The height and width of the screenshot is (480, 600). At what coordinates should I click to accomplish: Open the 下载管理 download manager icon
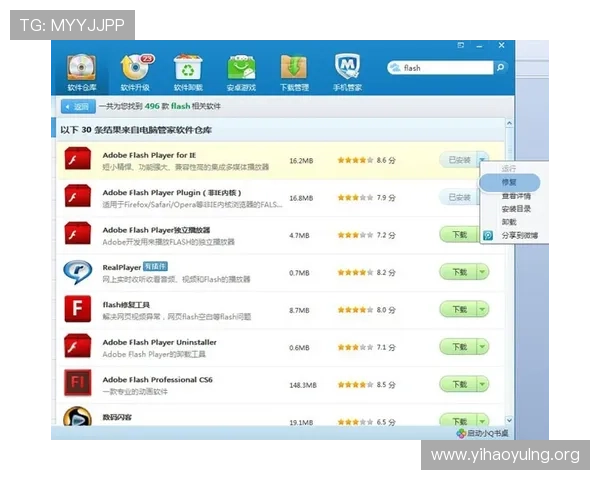(x=294, y=69)
